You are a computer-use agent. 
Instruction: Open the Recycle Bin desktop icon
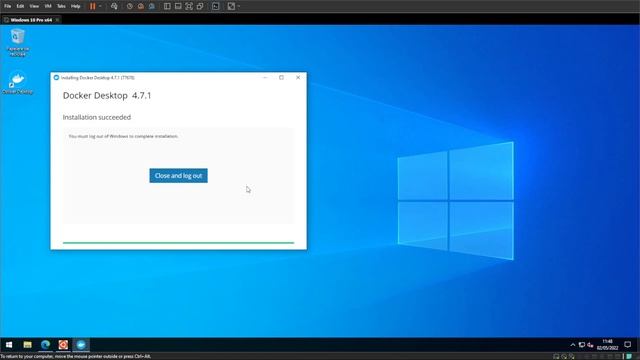point(18,42)
